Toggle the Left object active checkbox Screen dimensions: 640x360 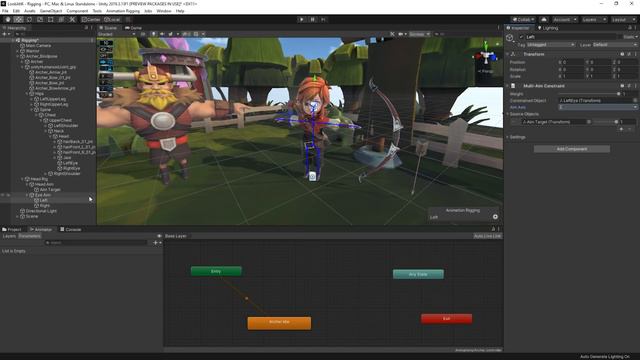[521, 37]
